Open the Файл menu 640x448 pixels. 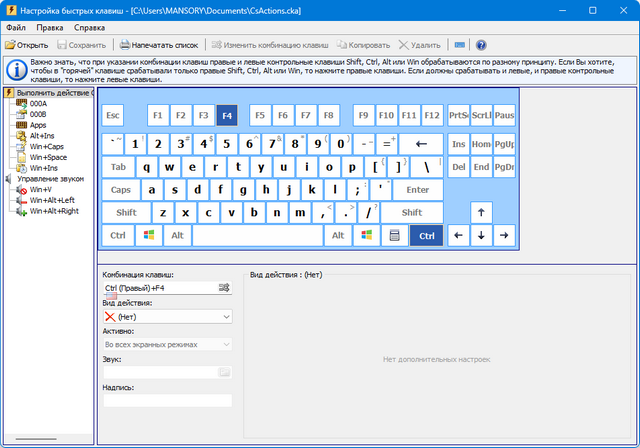click(16, 28)
